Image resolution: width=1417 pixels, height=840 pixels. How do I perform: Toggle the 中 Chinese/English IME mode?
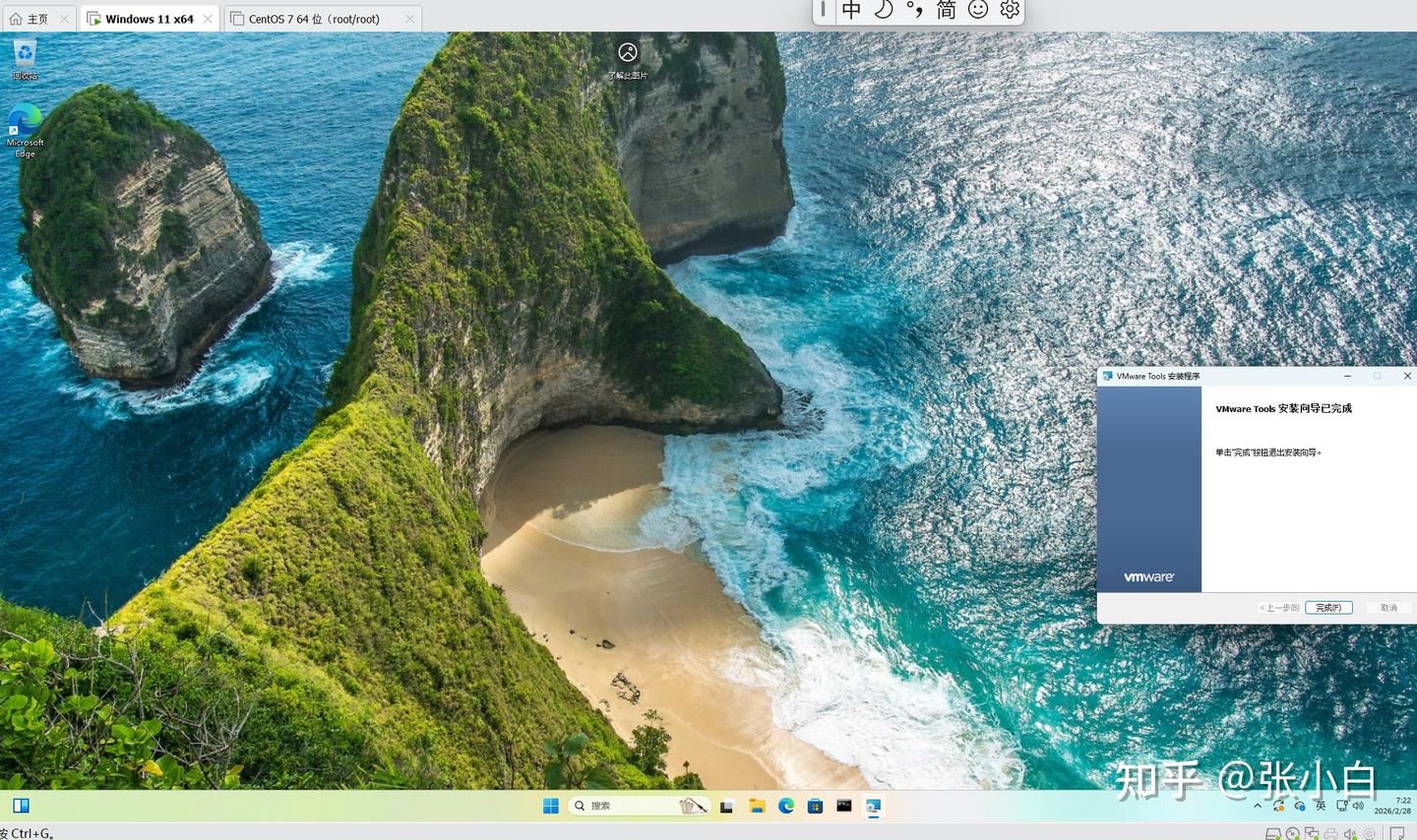point(851,10)
